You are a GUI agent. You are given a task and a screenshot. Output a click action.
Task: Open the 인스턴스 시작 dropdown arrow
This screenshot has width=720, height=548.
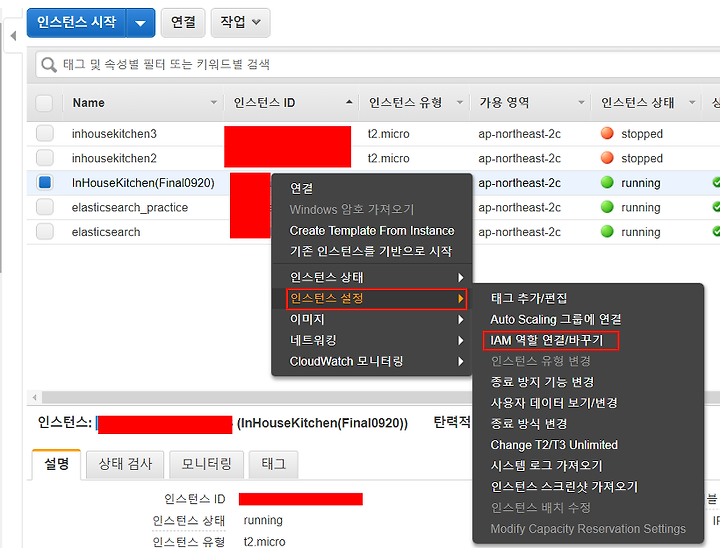pos(141,23)
